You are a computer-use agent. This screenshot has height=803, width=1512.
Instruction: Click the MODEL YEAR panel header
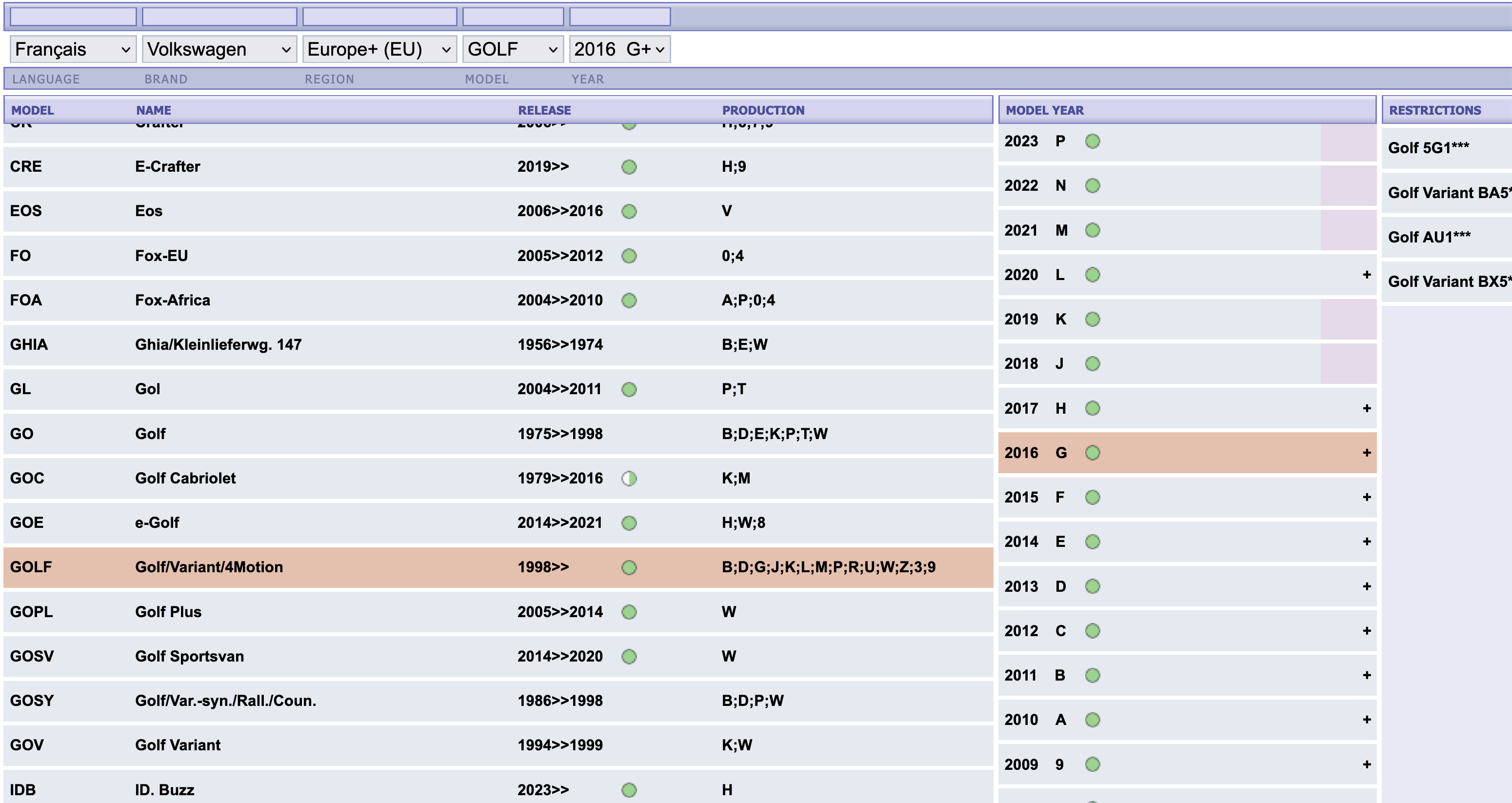pyautogui.click(x=1187, y=110)
